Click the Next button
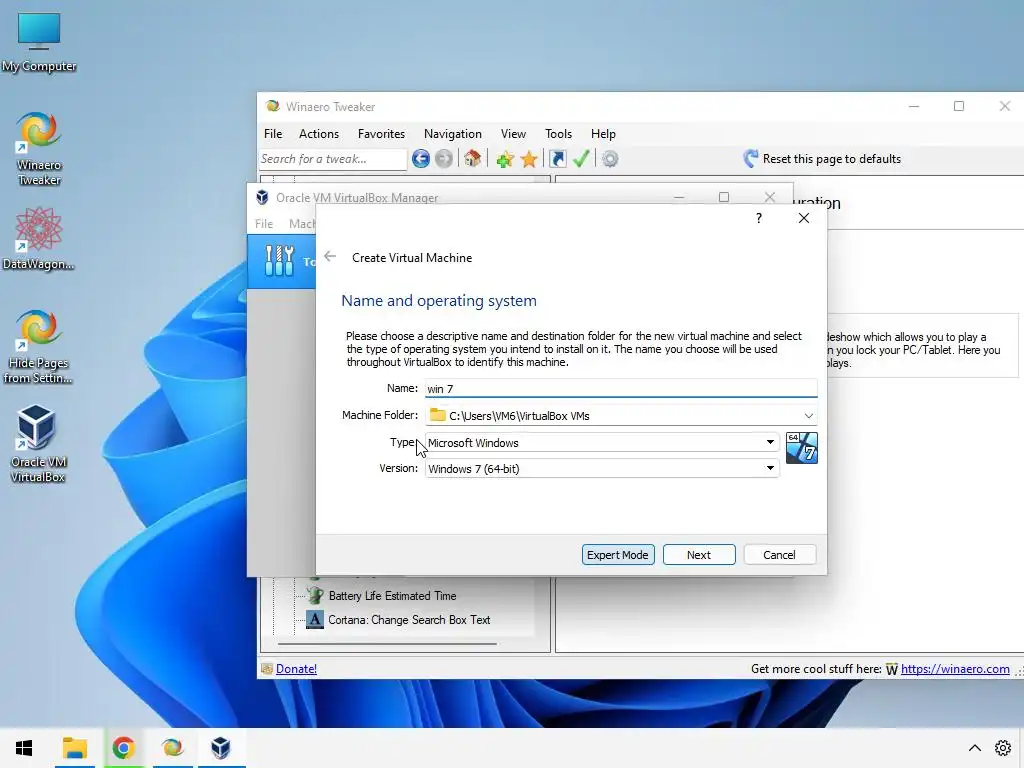This screenshot has width=1024, height=768. (699, 554)
